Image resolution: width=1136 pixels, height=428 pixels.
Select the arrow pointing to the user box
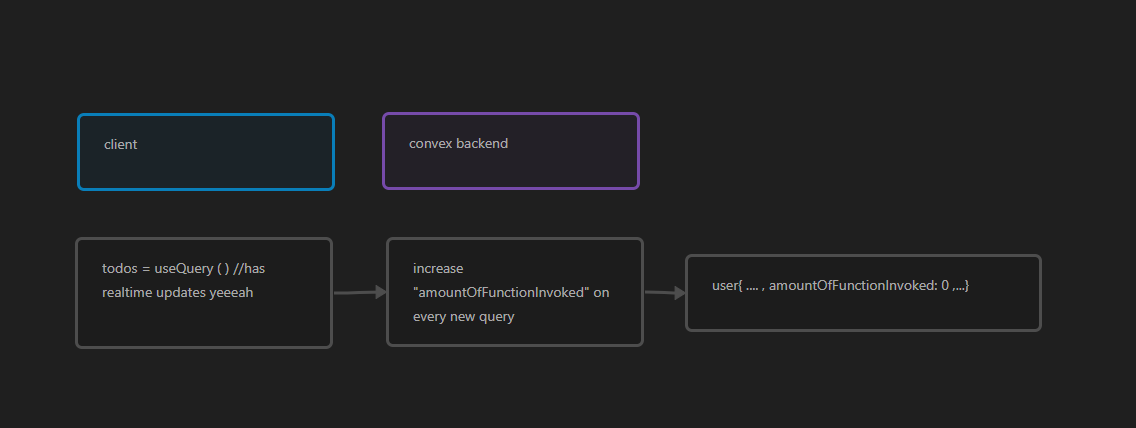pos(665,293)
